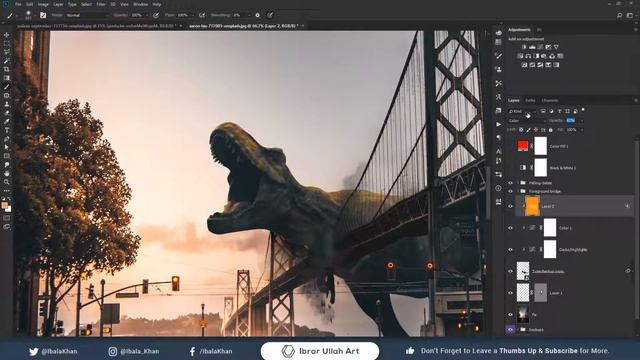Switch to the Paths tab
640x360 pixels.
530,100
